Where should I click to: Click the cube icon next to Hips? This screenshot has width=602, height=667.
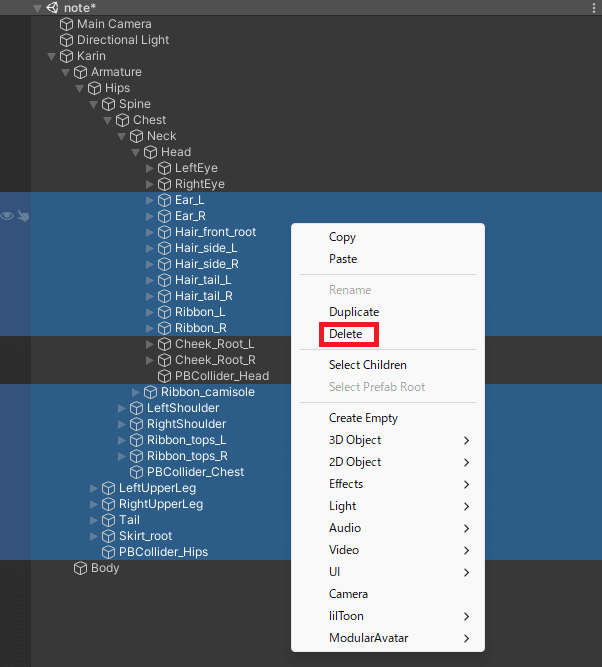click(x=94, y=88)
